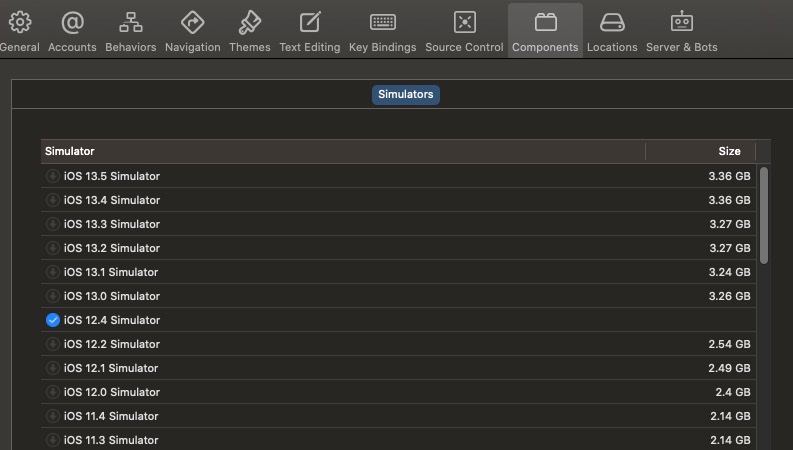Click the simulator list scrollbar thumb

point(764,215)
